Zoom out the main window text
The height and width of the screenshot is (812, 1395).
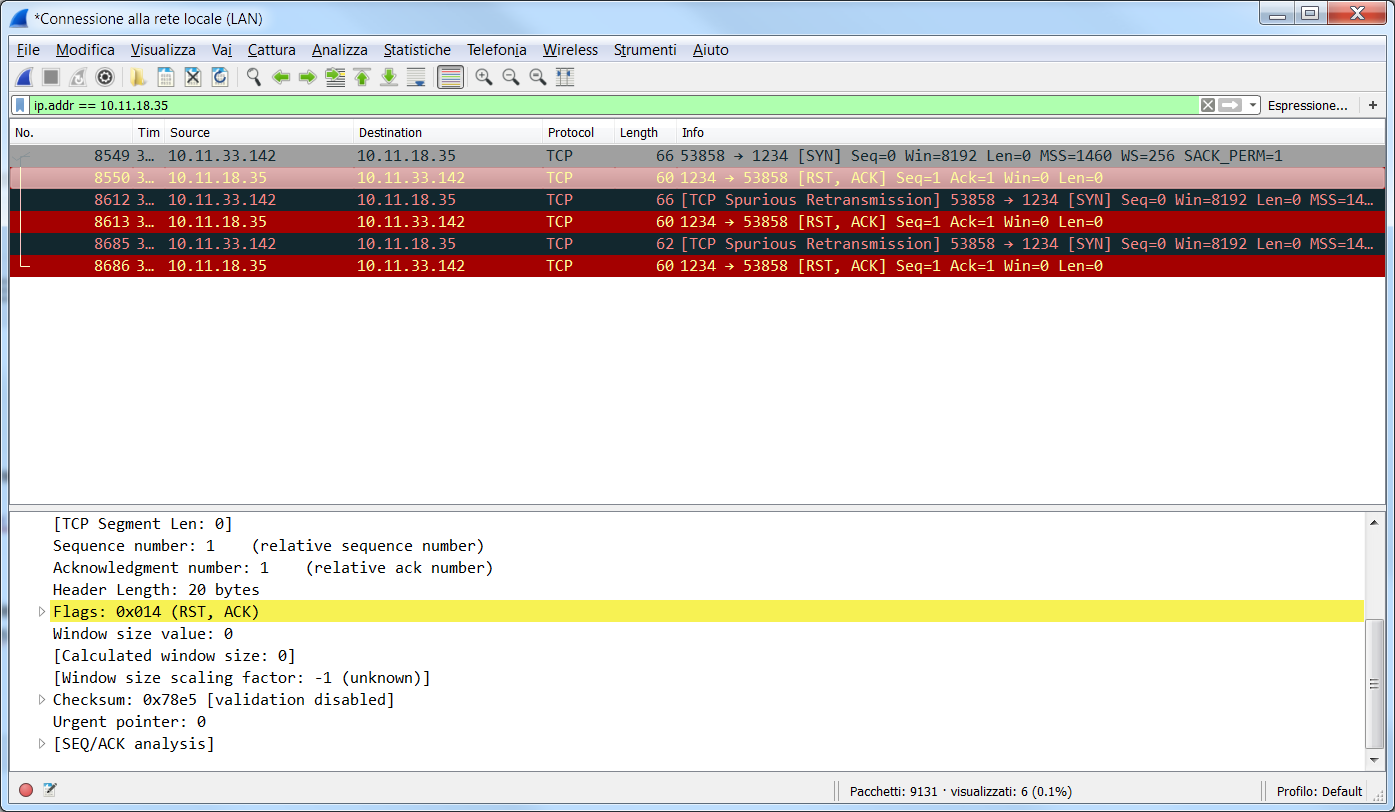[511, 77]
